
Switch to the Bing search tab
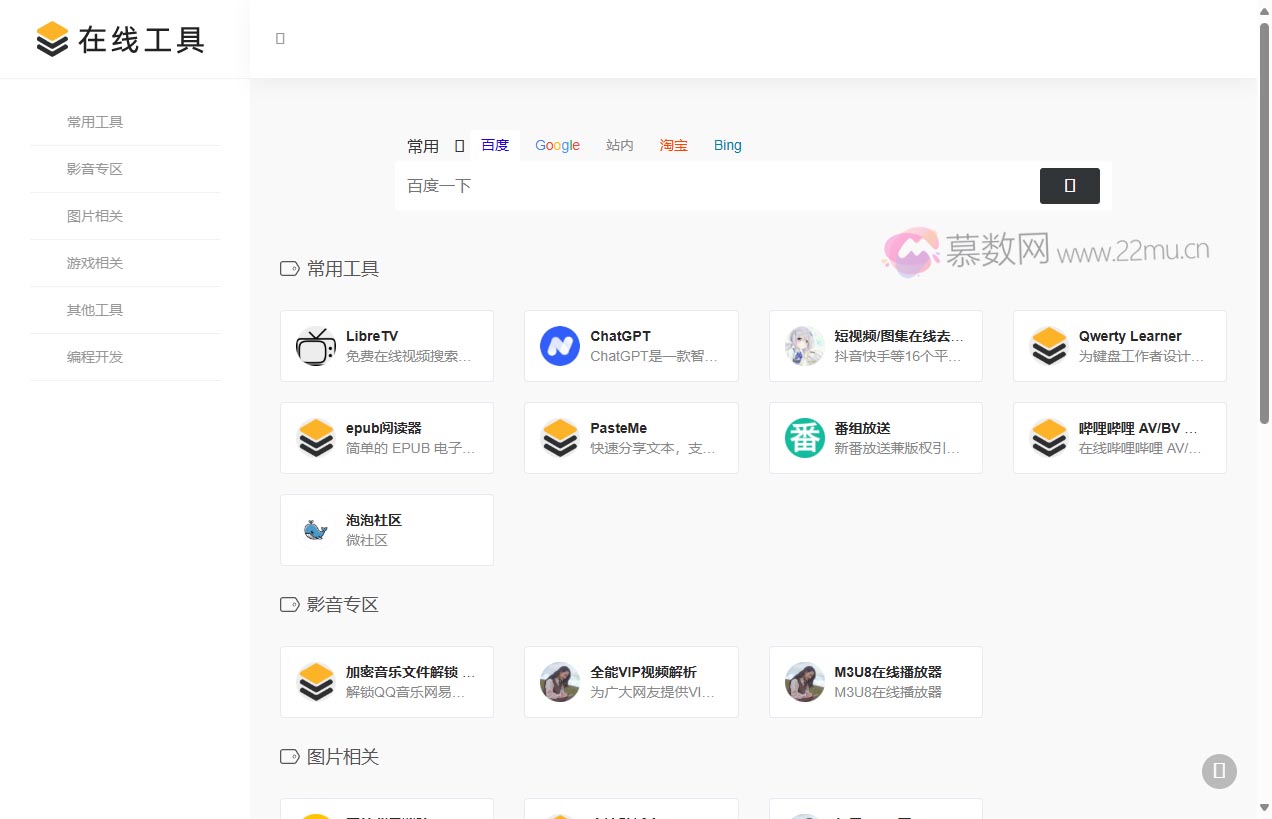tap(727, 145)
